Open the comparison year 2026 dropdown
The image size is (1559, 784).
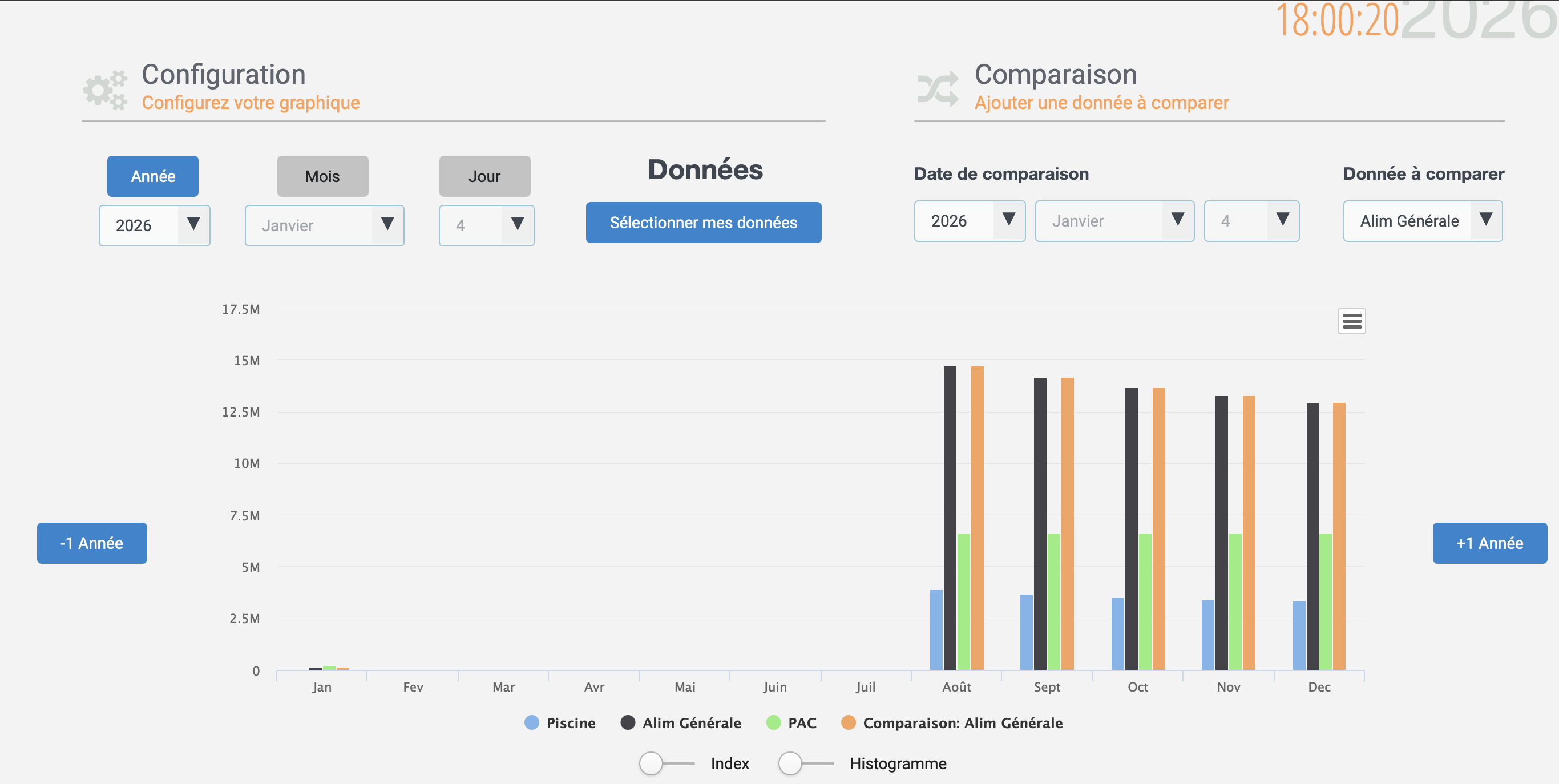tap(969, 221)
